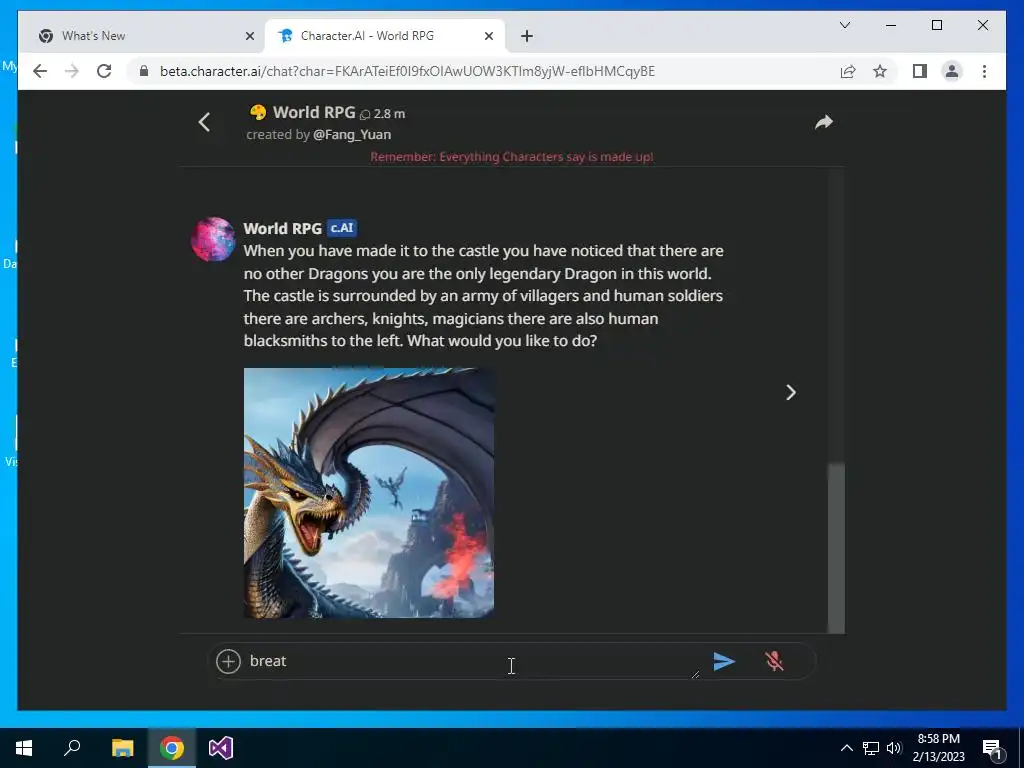1024x768 pixels.
Task: Bookmark this page with the star icon
Action: (x=880, y=71)
